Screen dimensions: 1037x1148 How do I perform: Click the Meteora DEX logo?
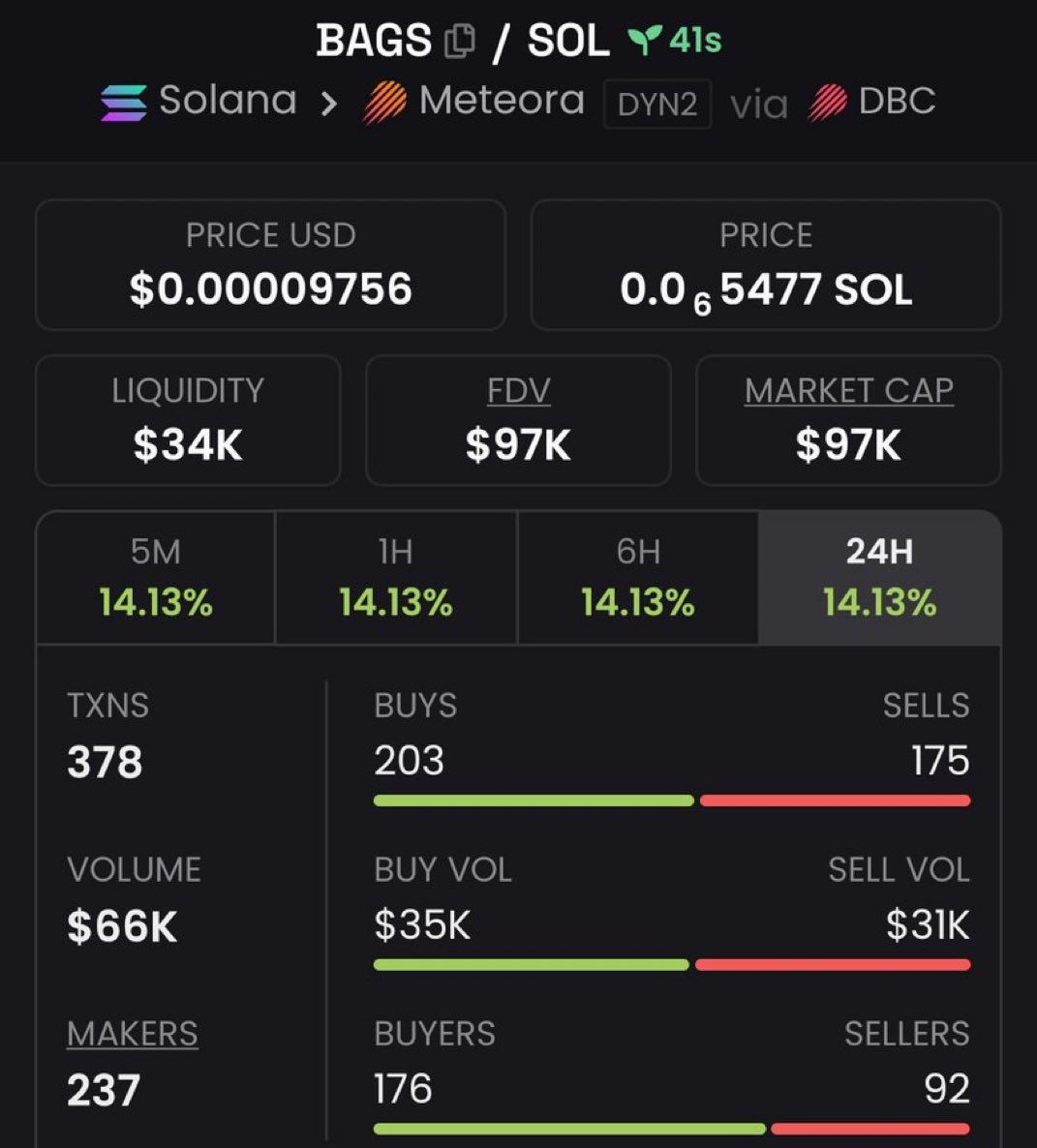click(385, 102)
